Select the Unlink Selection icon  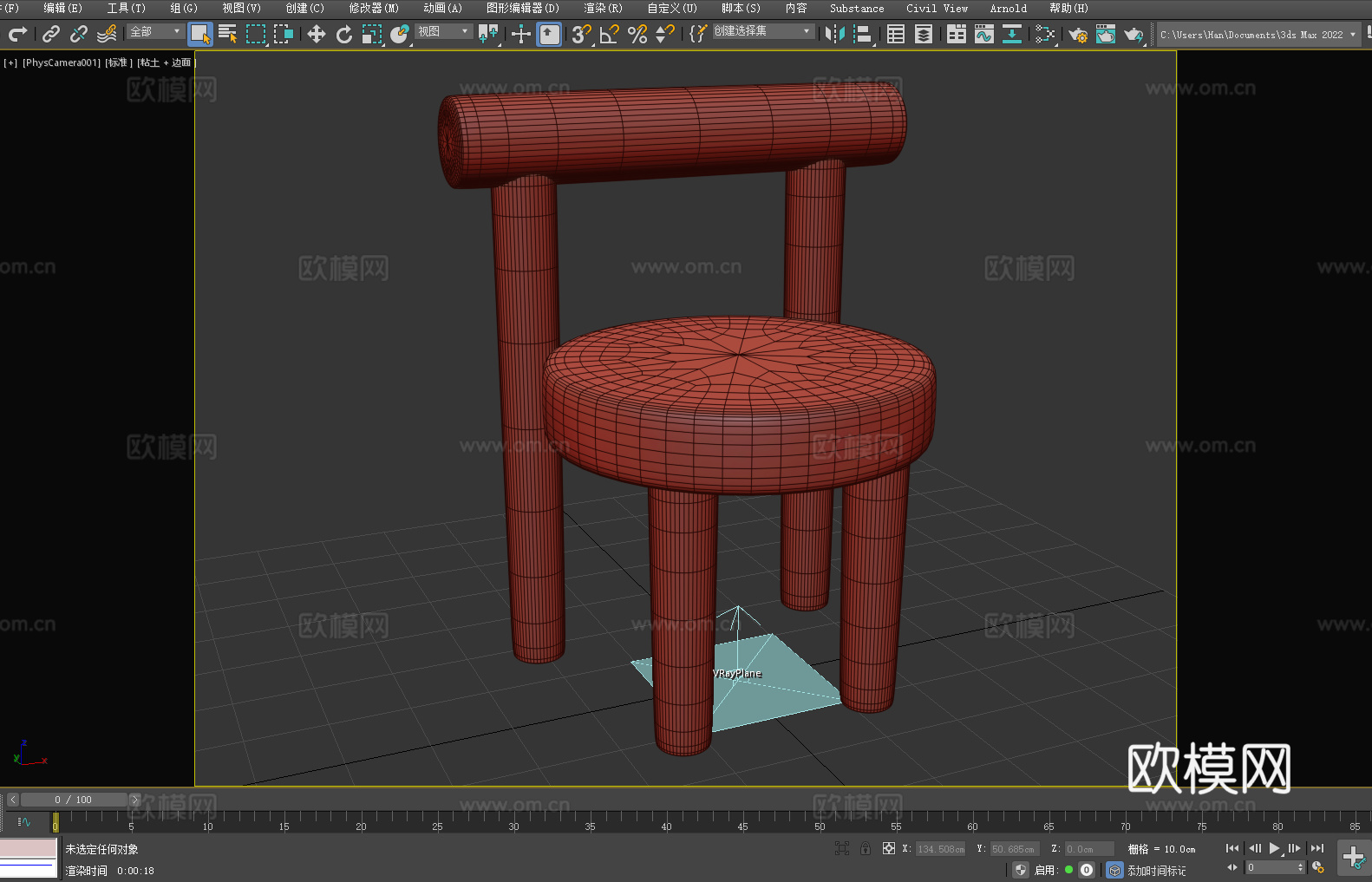[79, 35]
